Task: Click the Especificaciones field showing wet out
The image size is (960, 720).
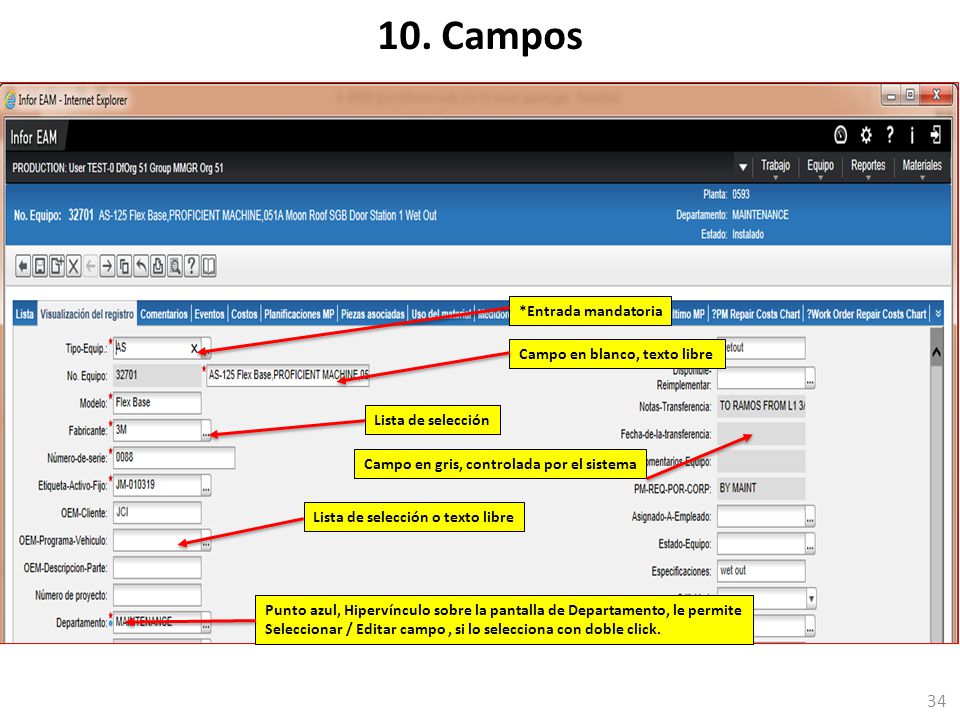Action: click(761, 571)
